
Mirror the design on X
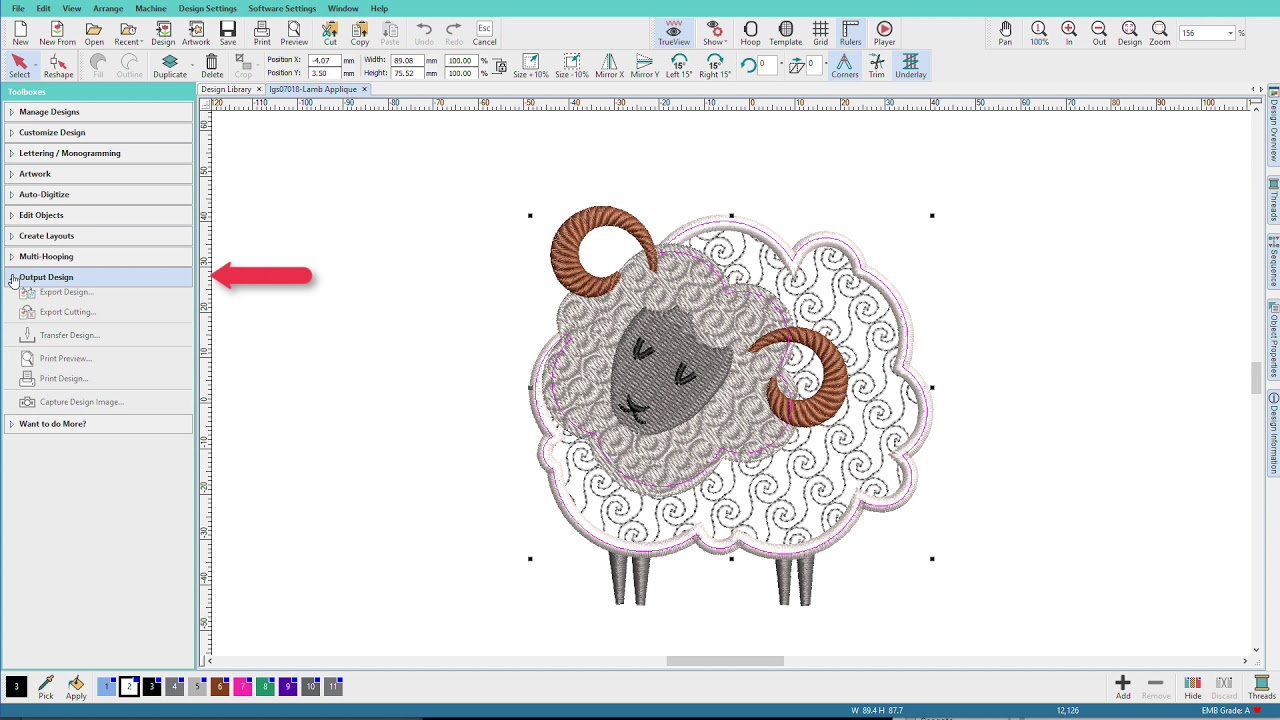[609, 67]
